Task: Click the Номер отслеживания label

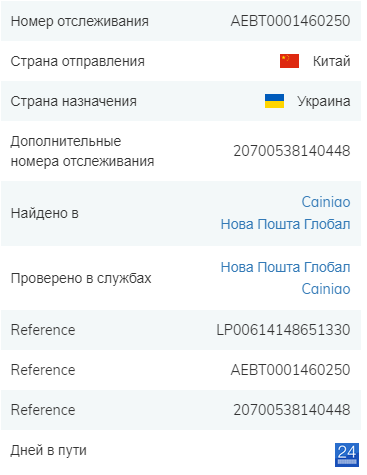Action: click(x=80, y=21)
